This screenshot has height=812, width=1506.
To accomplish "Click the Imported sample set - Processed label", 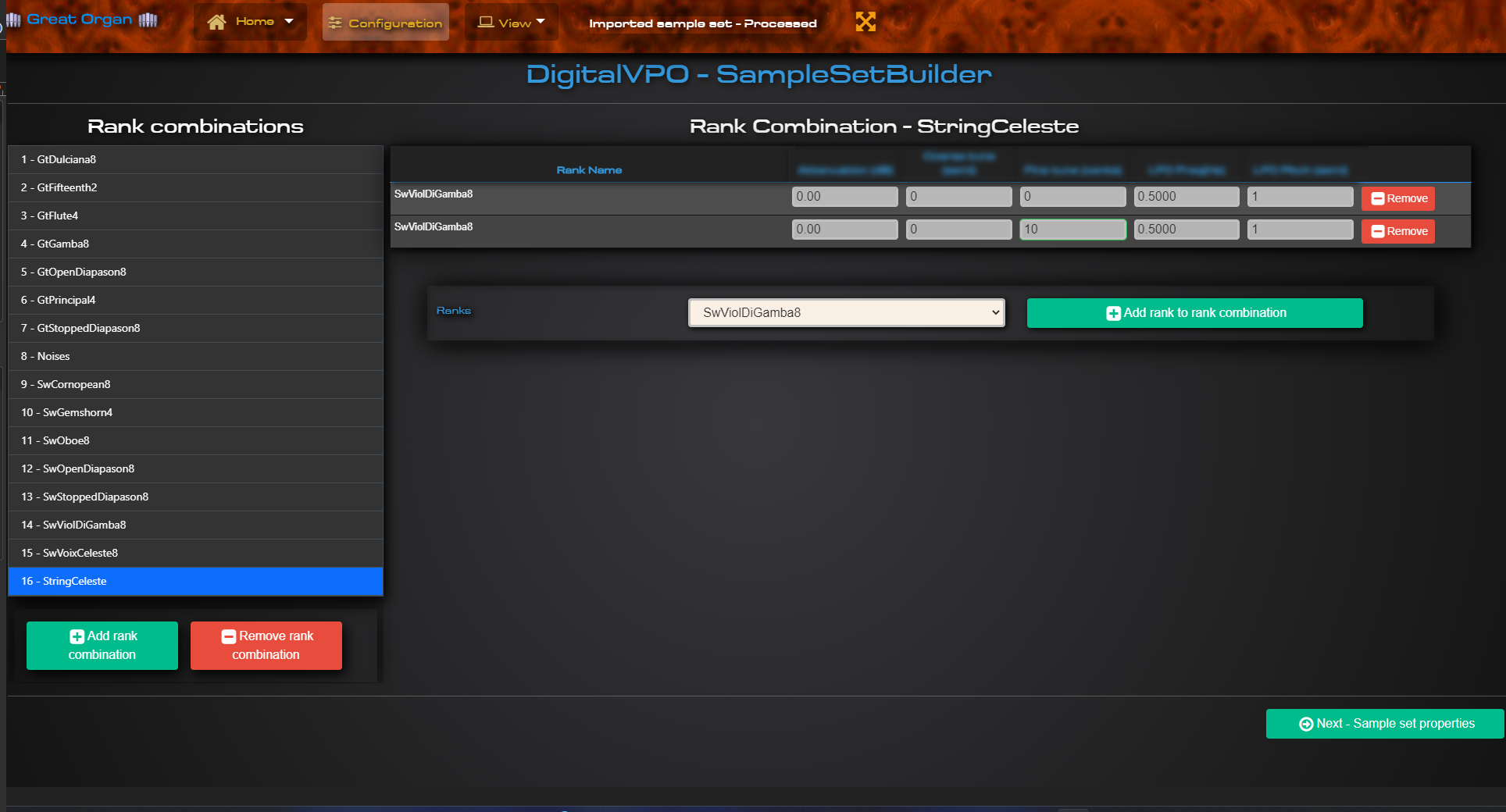I will (x=703, y=23).
